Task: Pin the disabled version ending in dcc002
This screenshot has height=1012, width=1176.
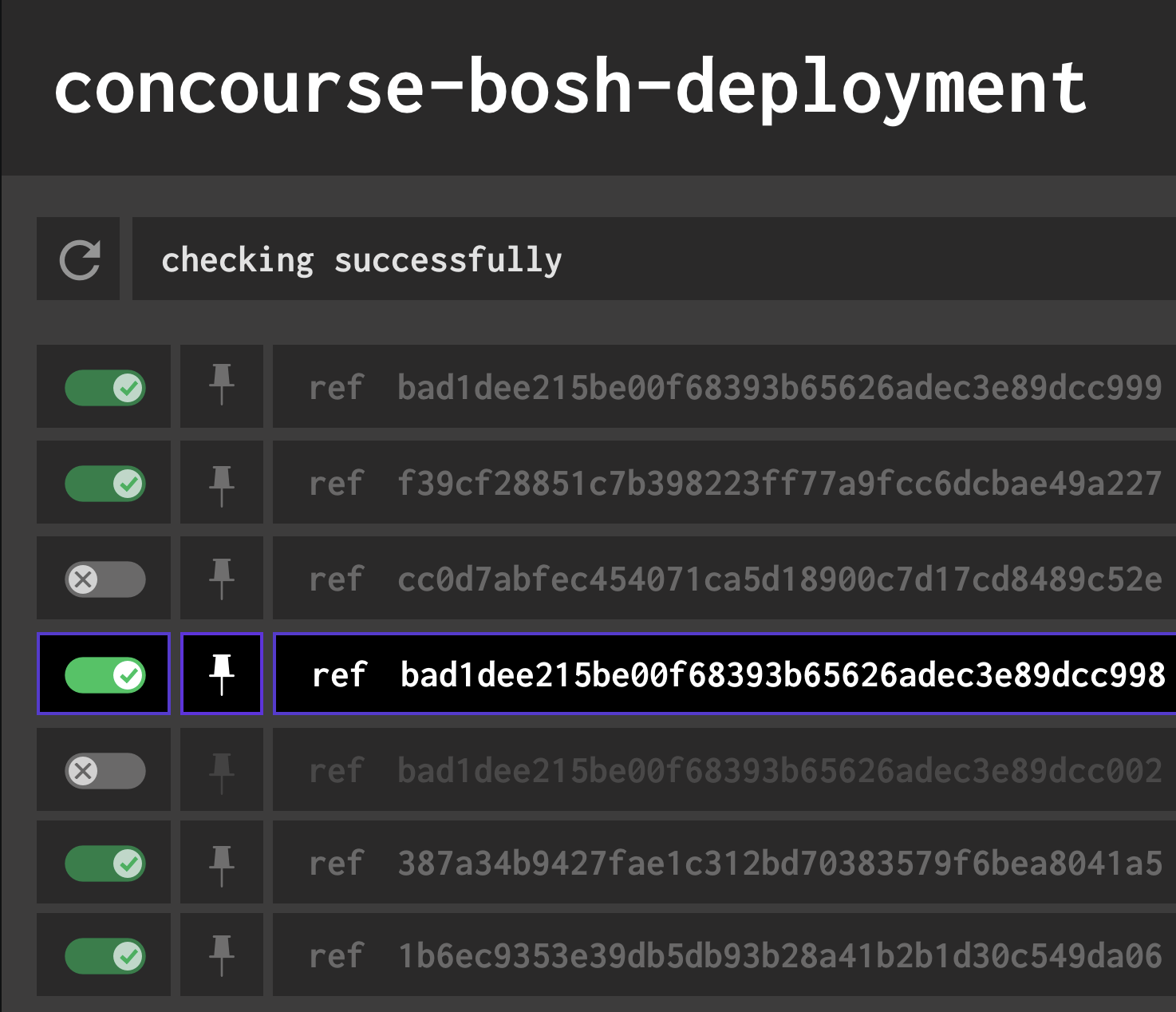Action: (x=221, y=770)
